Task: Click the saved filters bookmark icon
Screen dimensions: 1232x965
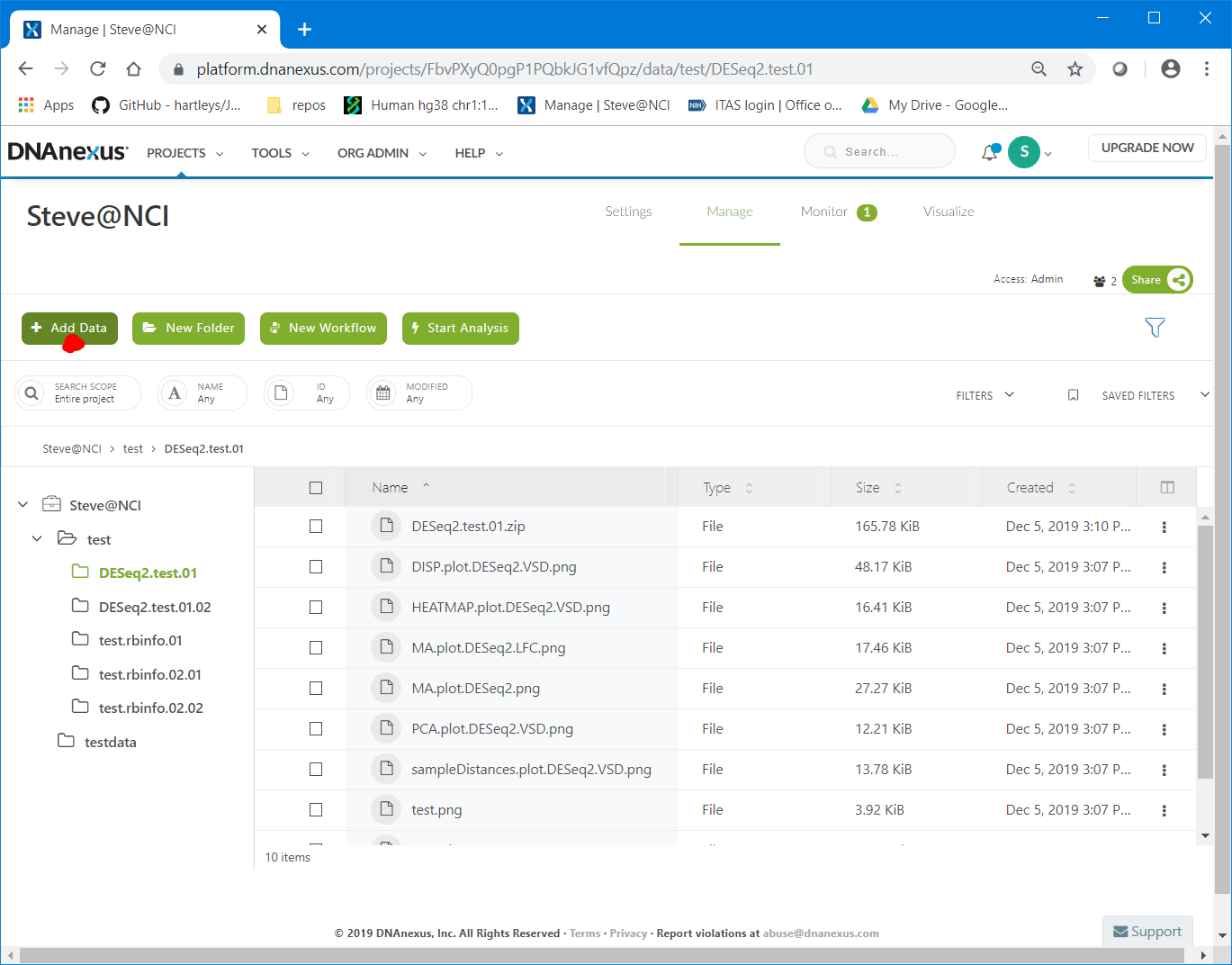Action: tap(1073, 395)
